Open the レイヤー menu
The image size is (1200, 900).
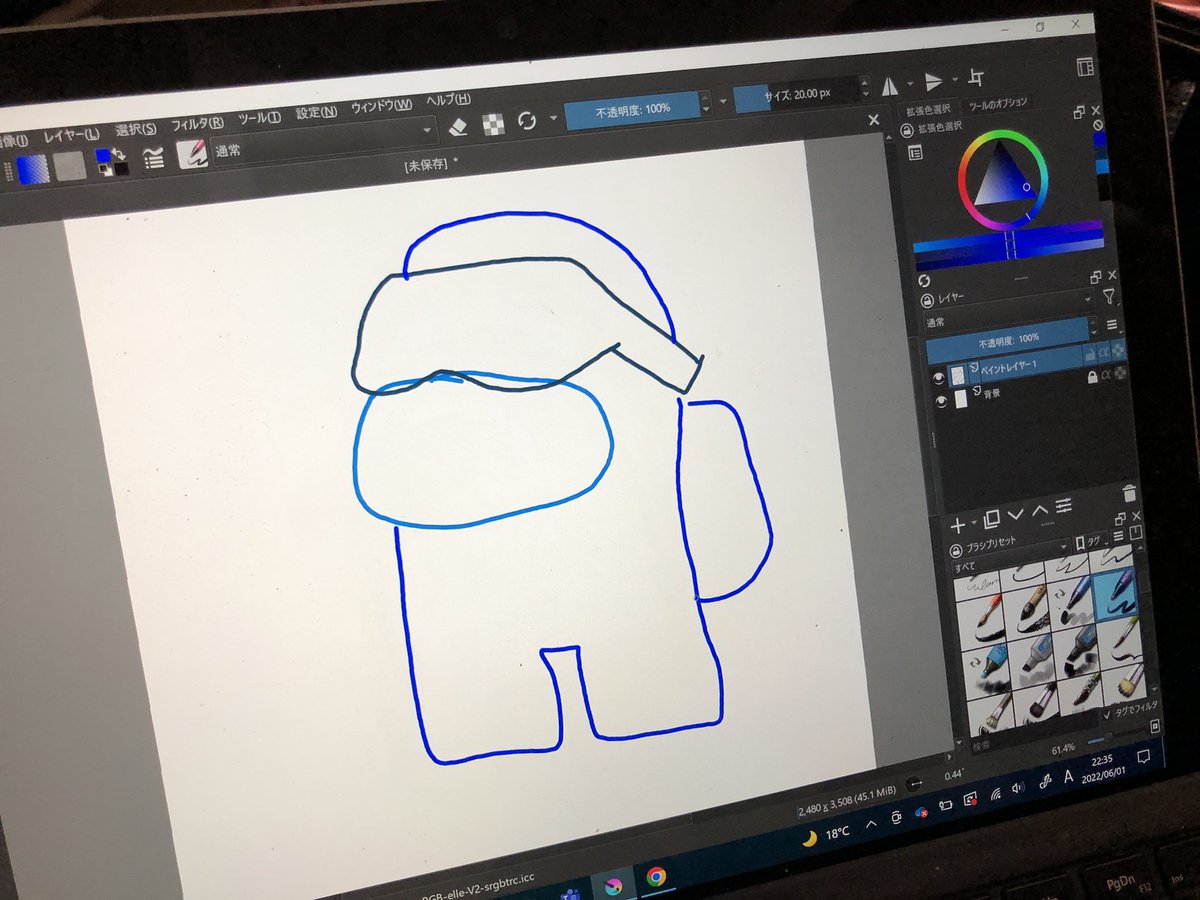(x=71, y=135)
